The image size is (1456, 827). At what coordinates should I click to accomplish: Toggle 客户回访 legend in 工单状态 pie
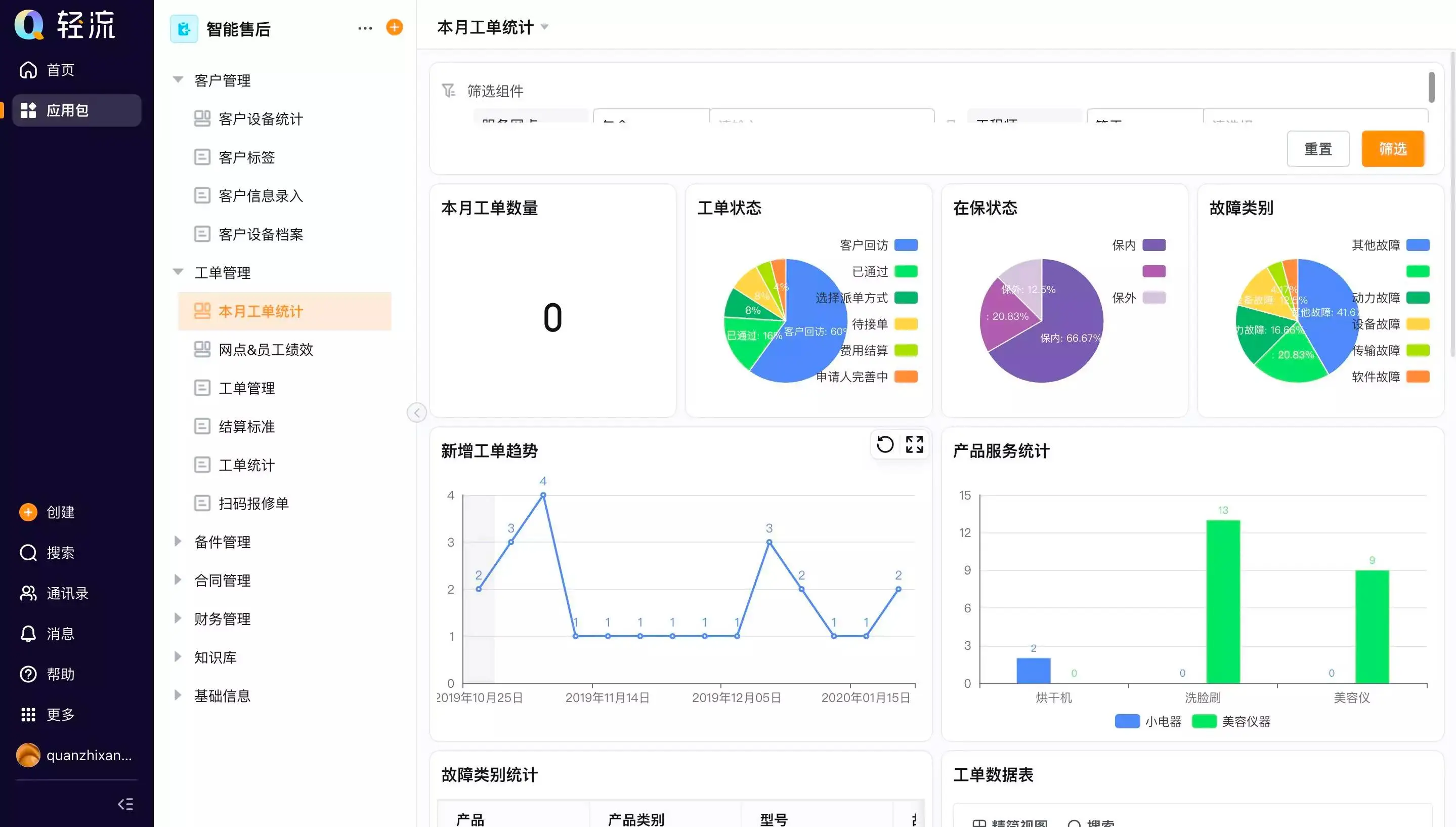click(x=906, y=245)
